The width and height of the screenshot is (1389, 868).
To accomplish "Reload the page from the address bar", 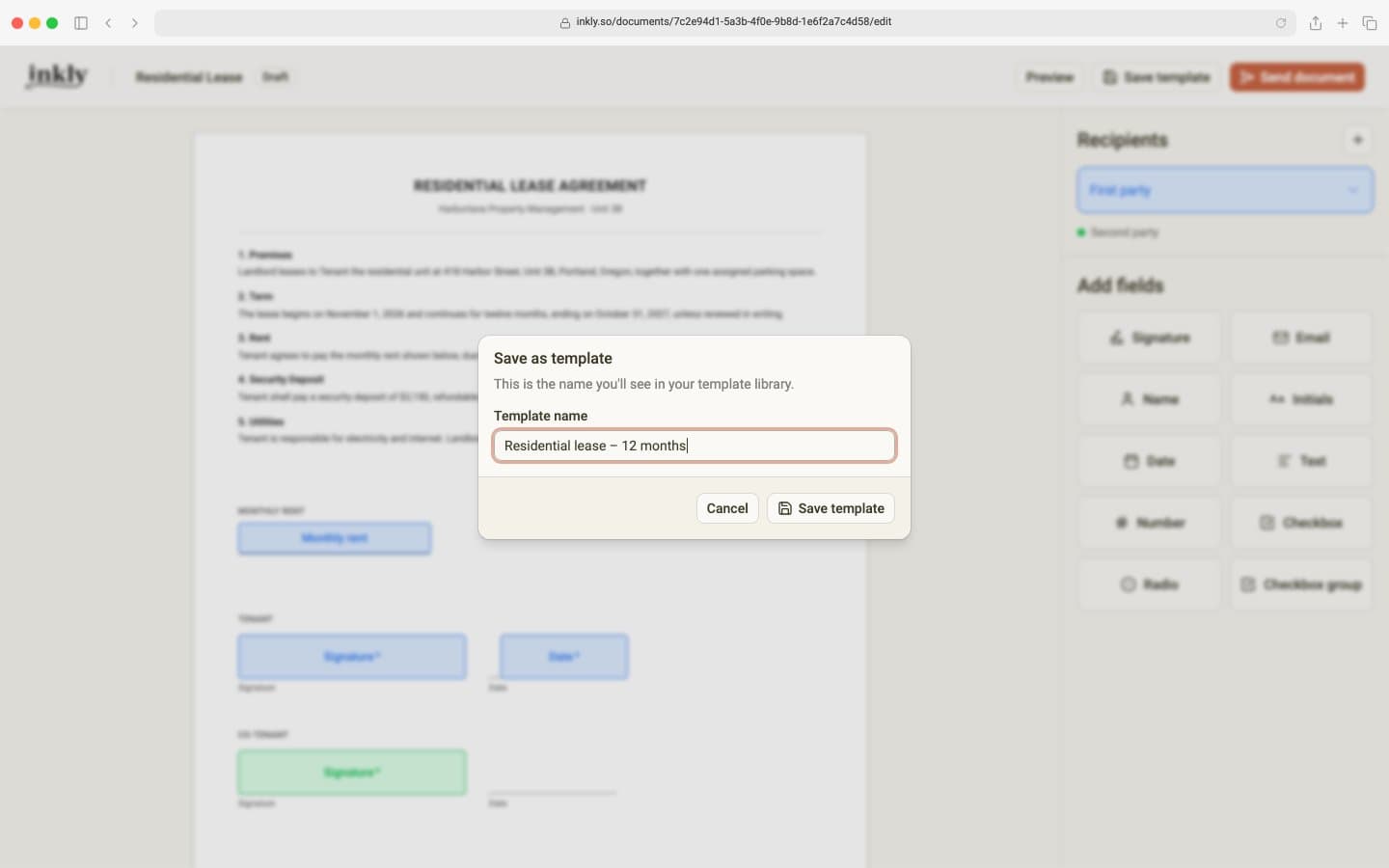I will 1281,23.
